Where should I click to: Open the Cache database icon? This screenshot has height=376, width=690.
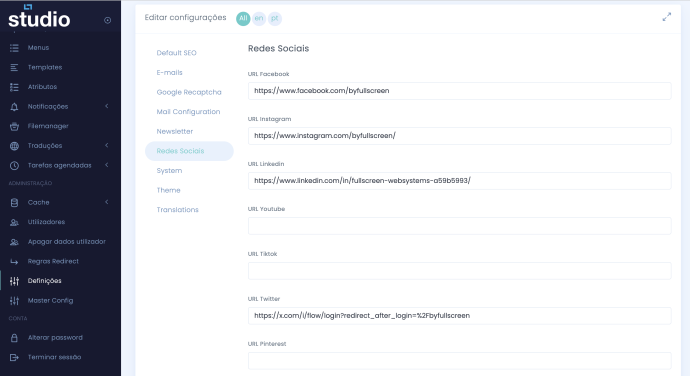click(15, 203)
